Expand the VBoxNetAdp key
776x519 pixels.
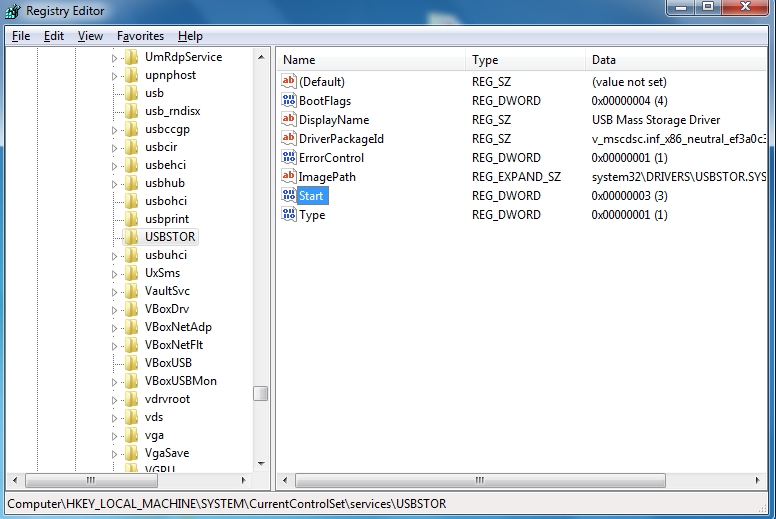tap(114, 328)
